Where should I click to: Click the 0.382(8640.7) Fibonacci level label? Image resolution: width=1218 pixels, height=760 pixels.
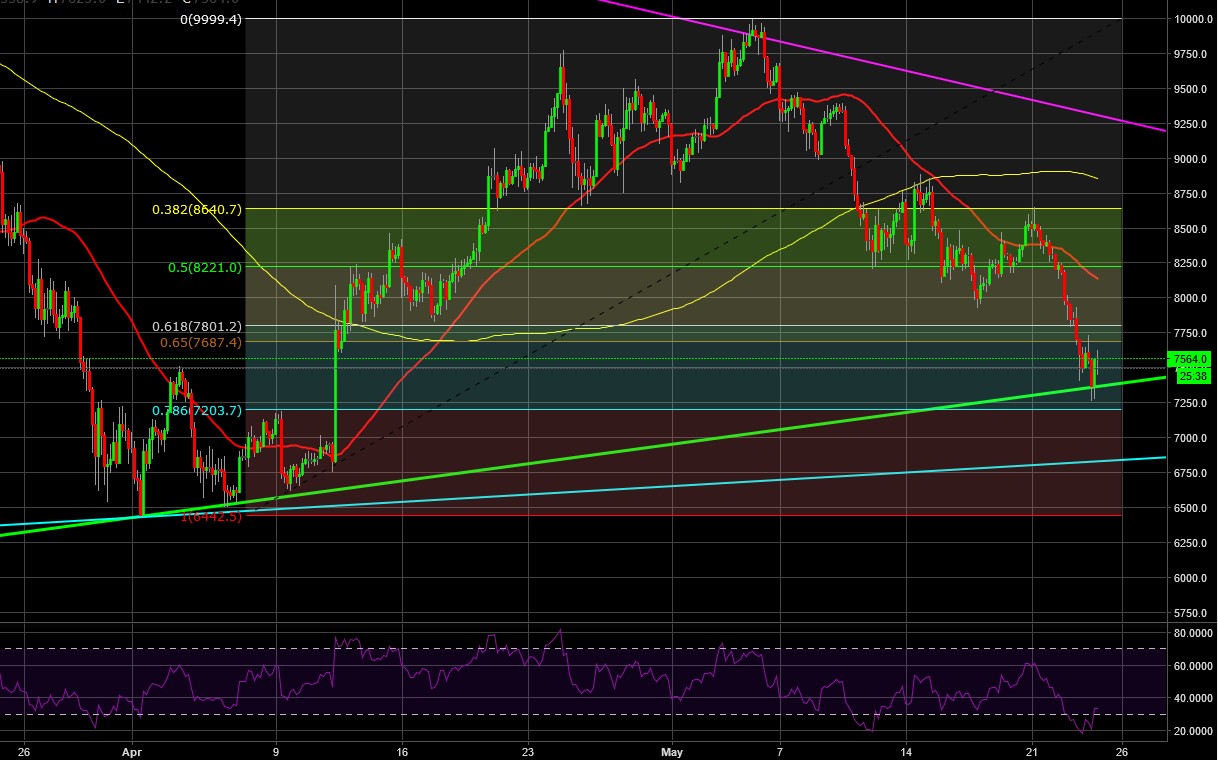(x=198, y=209)
